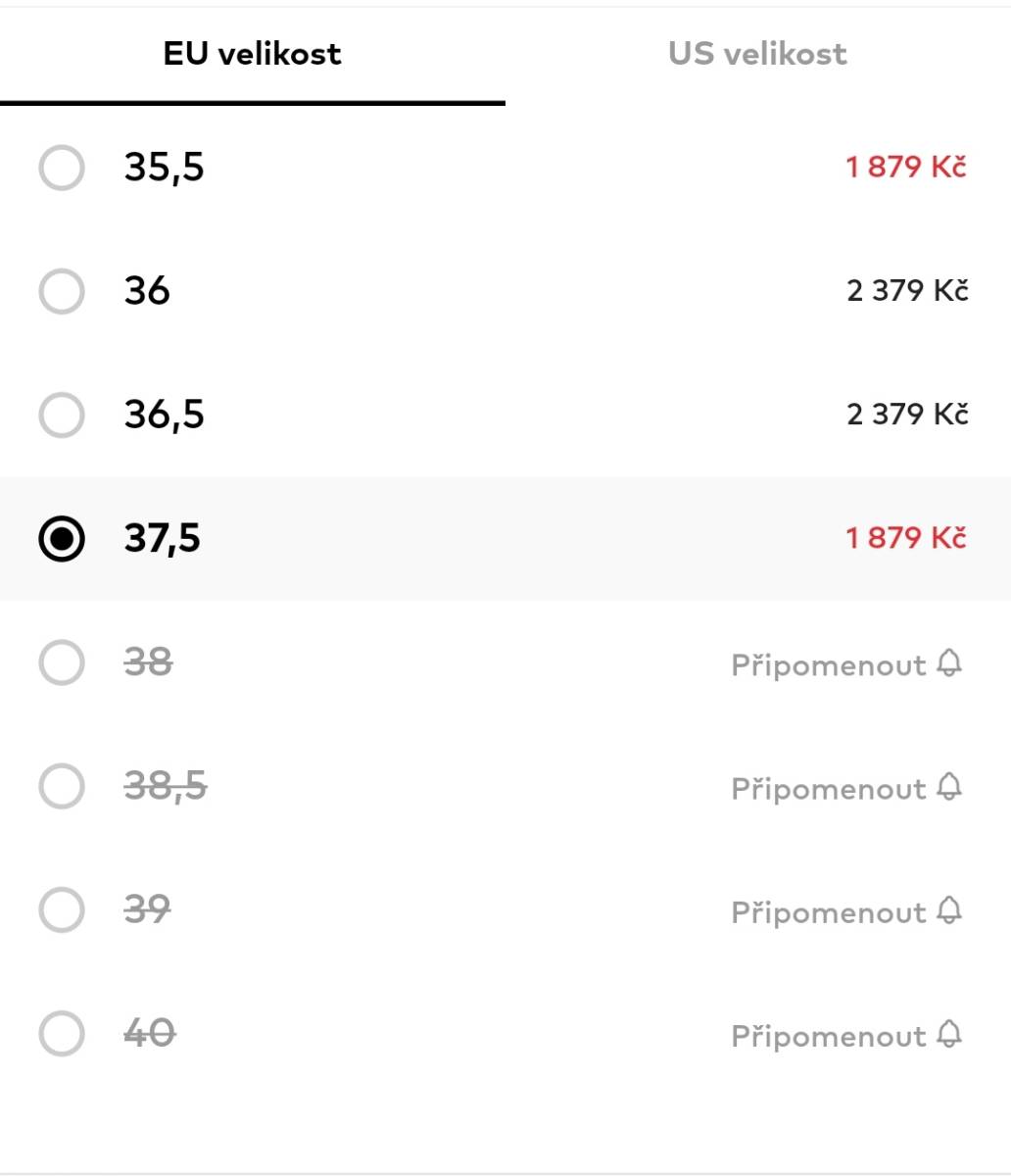Tap the bell icon for size 39
The image size is (1011, 1176).
[x=949, y=910]
